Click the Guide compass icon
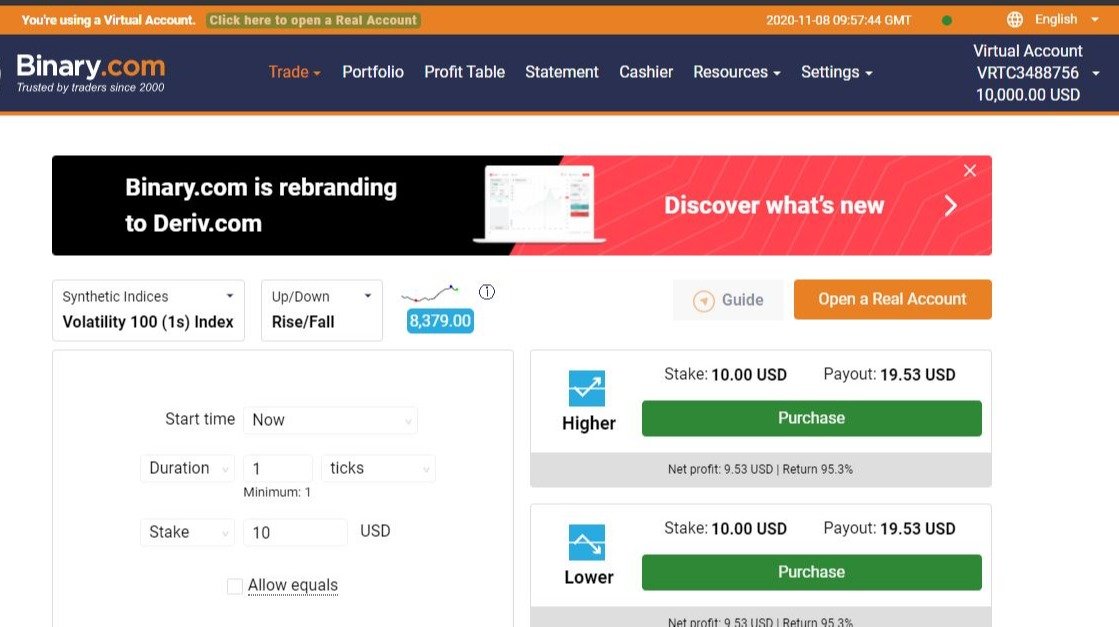This screenshot has height=627, width=1119. (704, 300)
